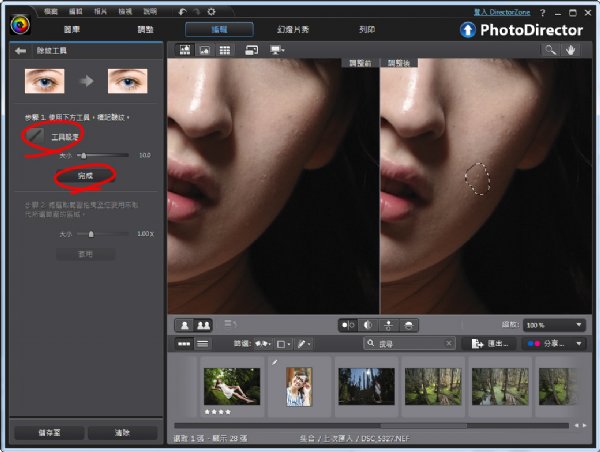Toggle the single-person view button
600x452 pixels.
(185, 325)
